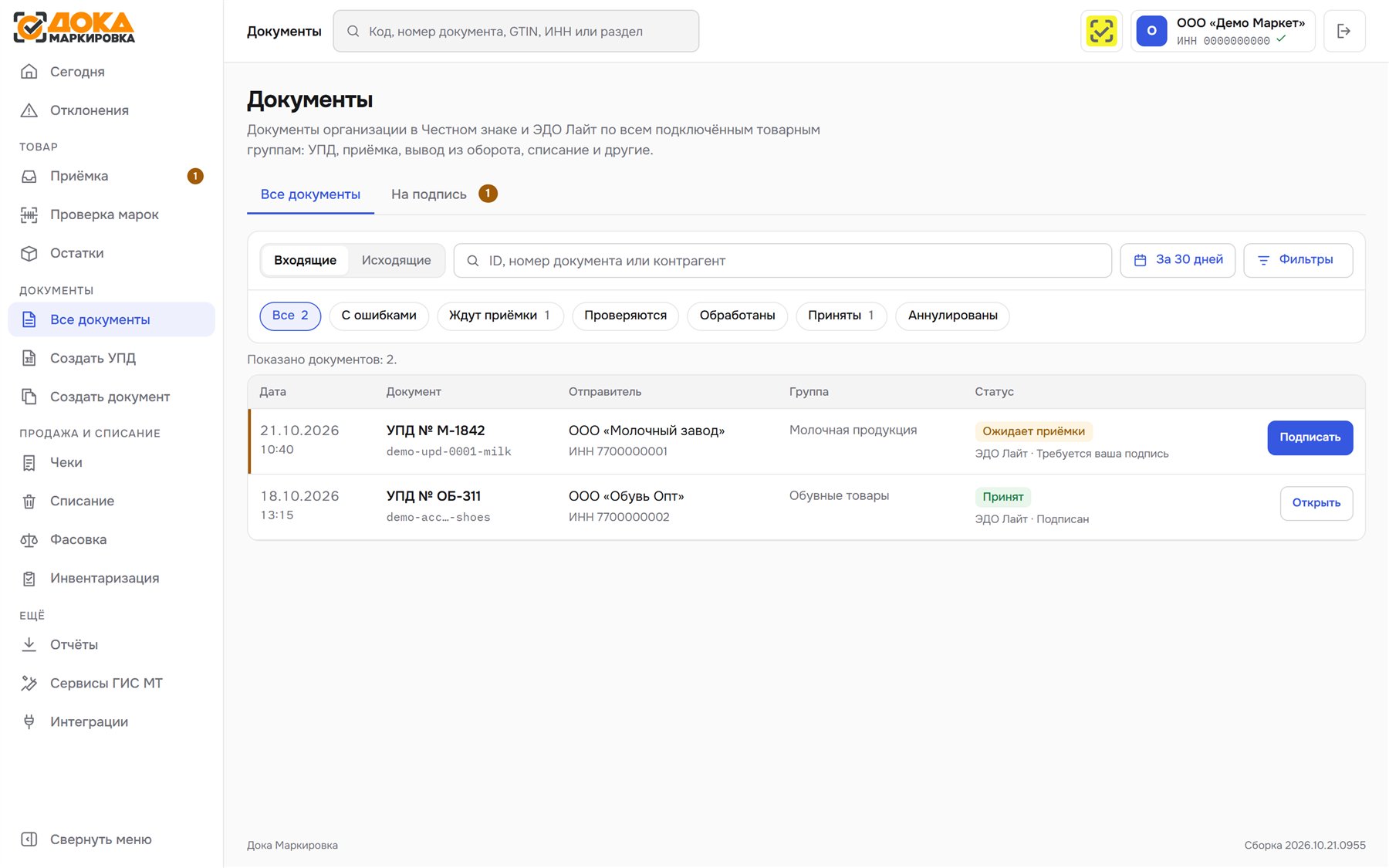Image resolution: width=1389 pixels, height=868 pixels.
Task: Go to Все документы in sidebar
Action: click(111, 319)
